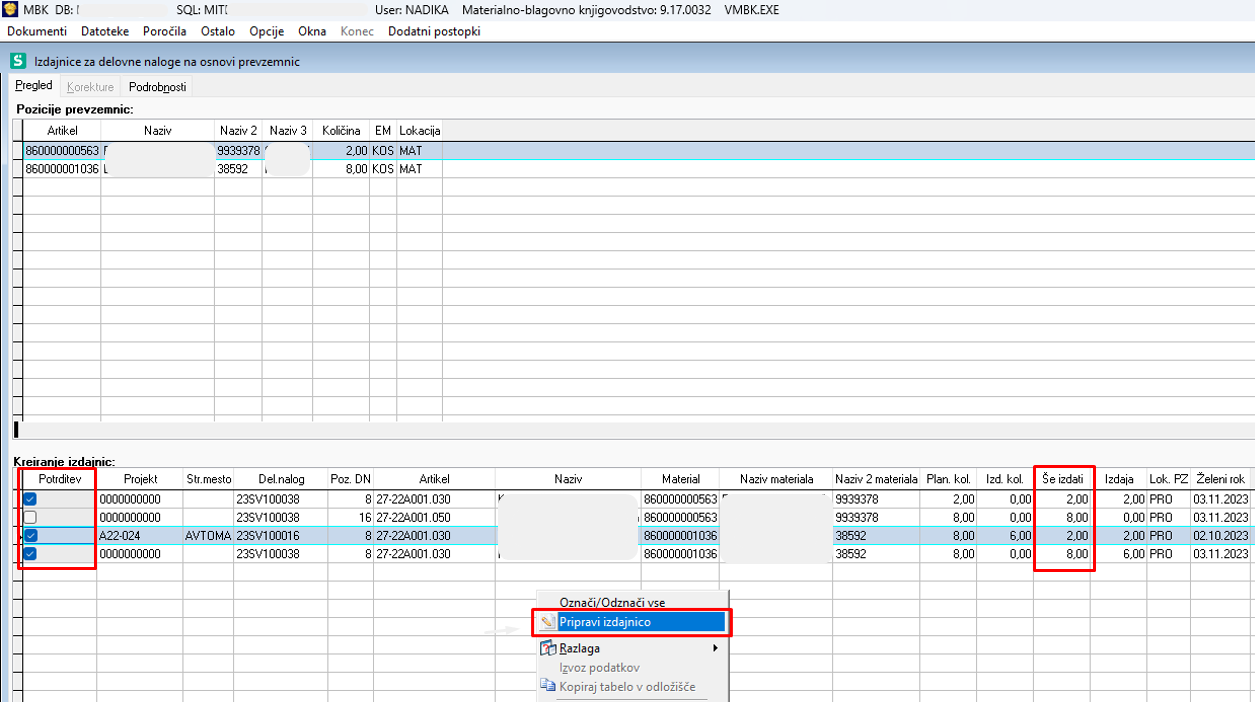Click the Naziv 2 header in upper table
Image resolution: width=1255 pixels, height=702 pixels.
coord(239,131)
